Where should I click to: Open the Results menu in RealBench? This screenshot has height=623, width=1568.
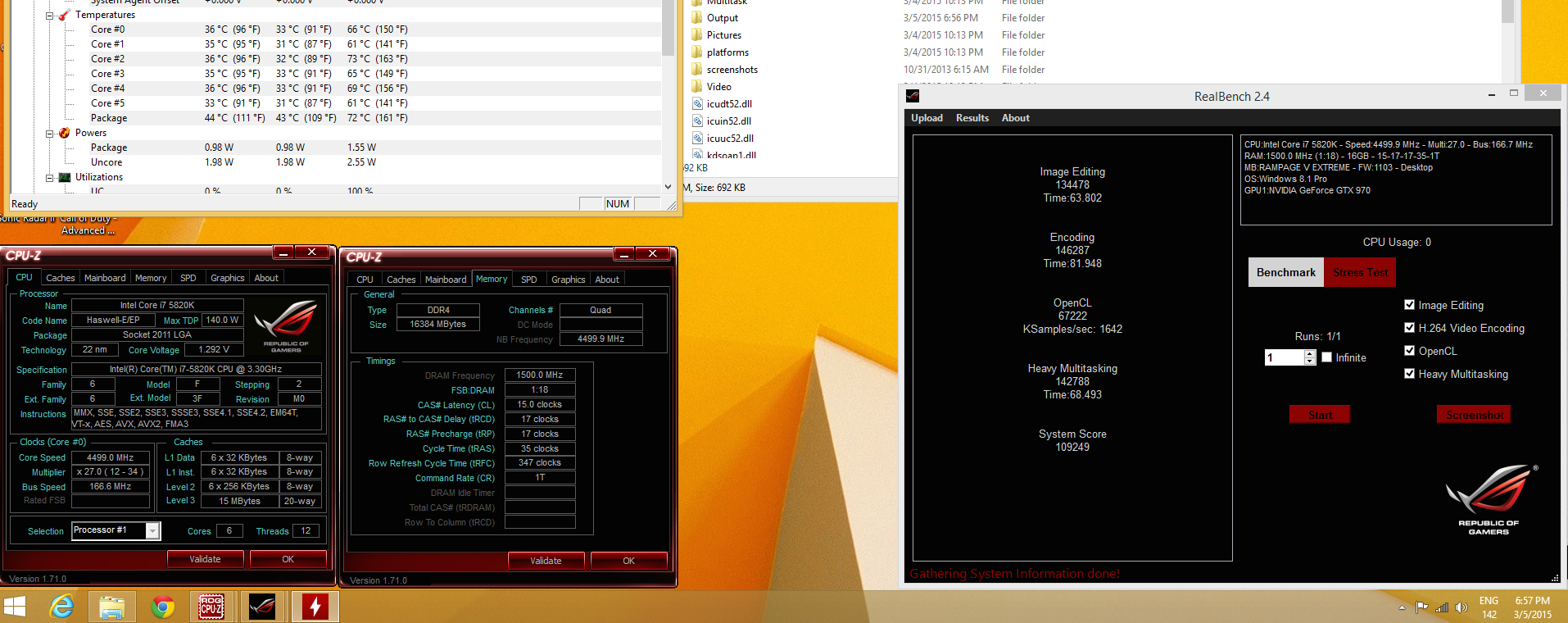[x=972, y=118]
